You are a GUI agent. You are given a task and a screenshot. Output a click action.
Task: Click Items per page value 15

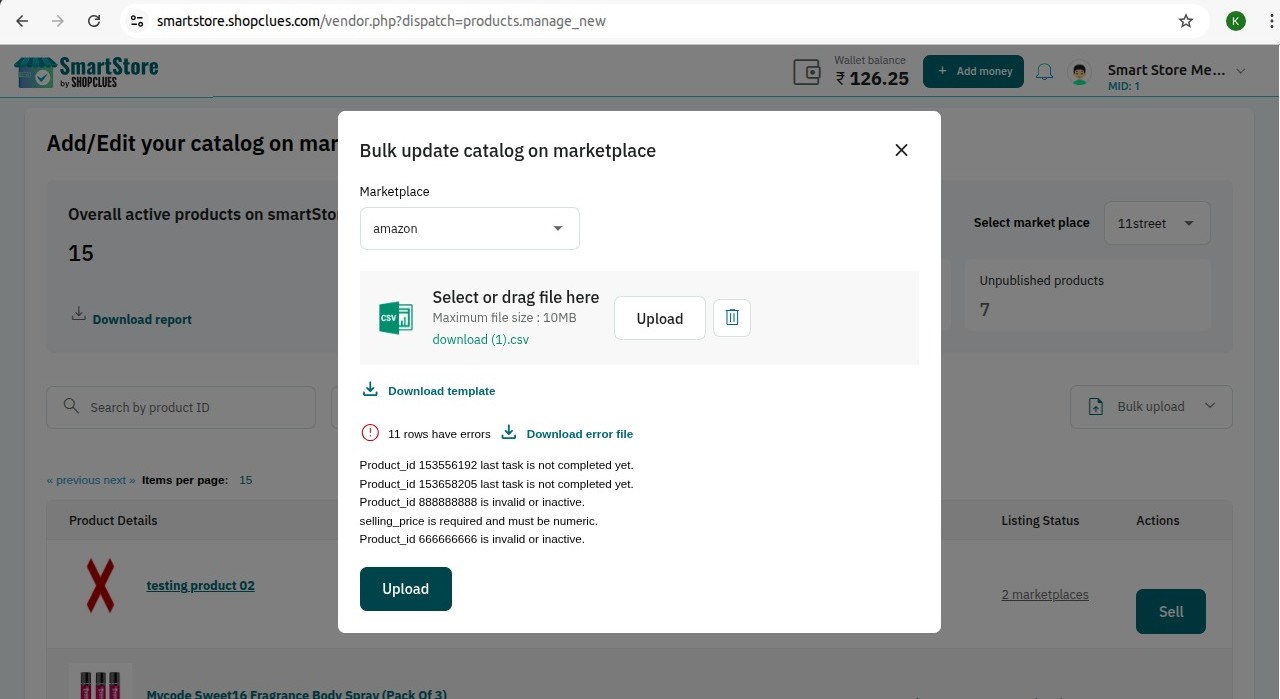click(x=245, y=480)
